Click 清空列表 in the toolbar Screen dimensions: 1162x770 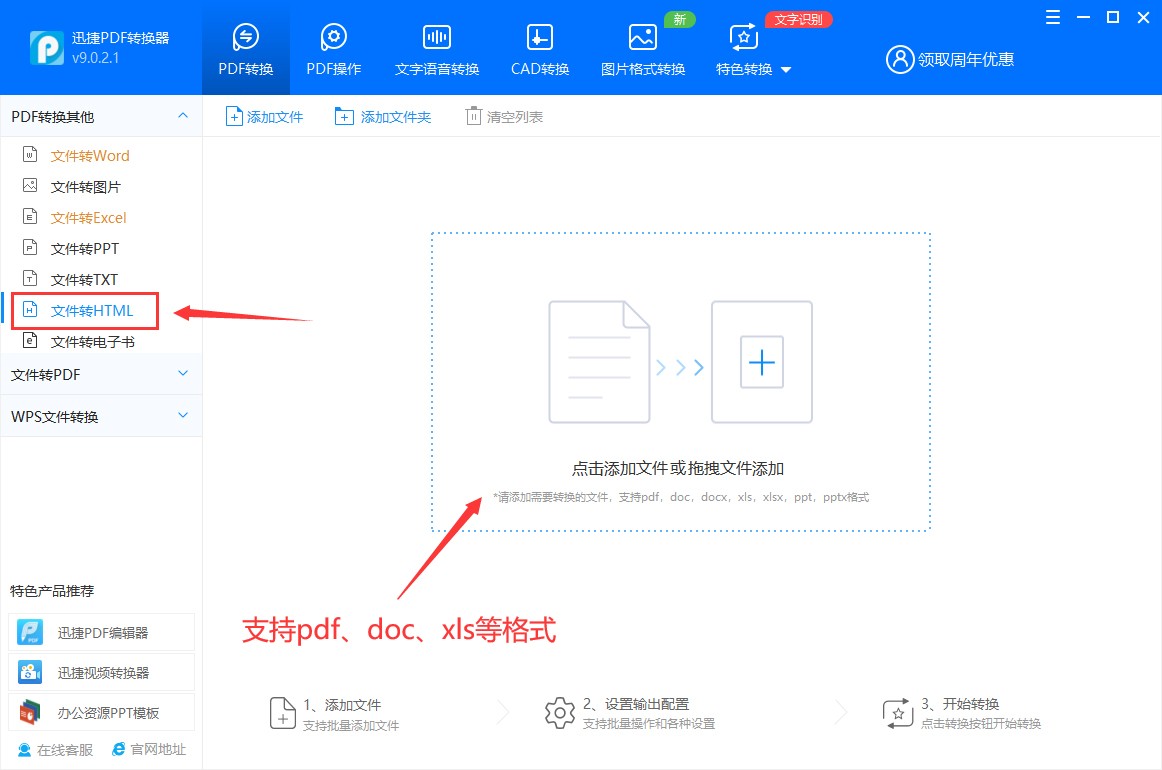click(x=504, y=116)
